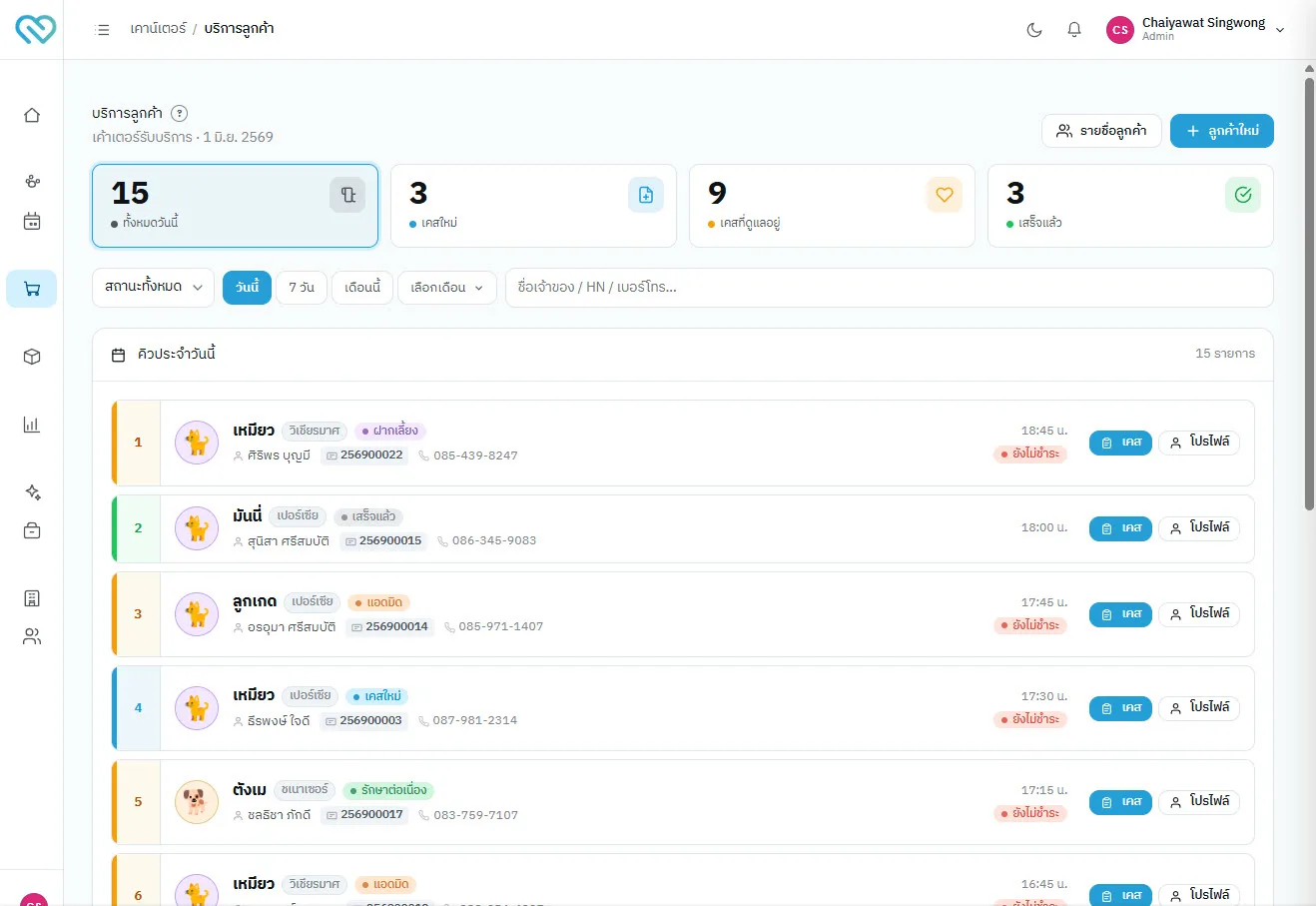Click the ลูกค้าใหม่ button
Screen dimensions: 1316x906
(1222, 131)
